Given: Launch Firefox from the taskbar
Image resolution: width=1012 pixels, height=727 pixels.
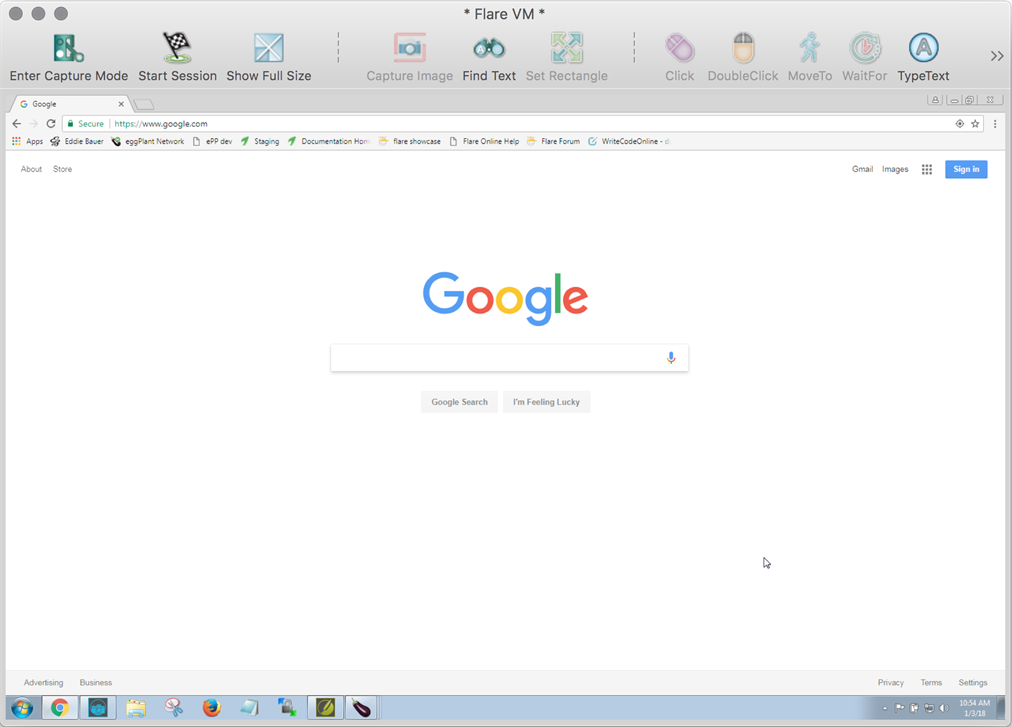Looking at the screenshot, I should [211, 708].
